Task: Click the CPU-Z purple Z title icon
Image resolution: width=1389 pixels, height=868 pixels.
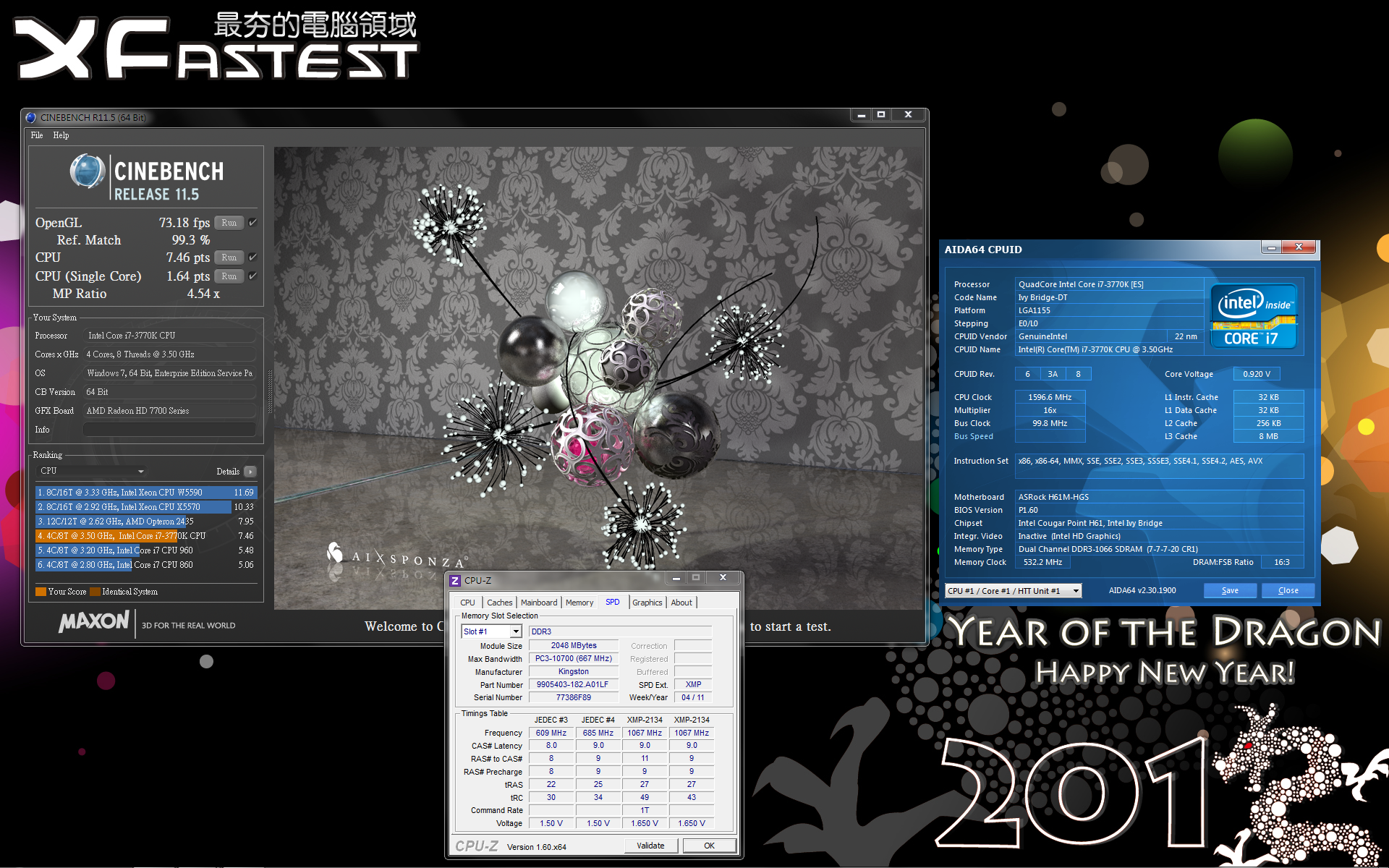Action: coord(455,581)
